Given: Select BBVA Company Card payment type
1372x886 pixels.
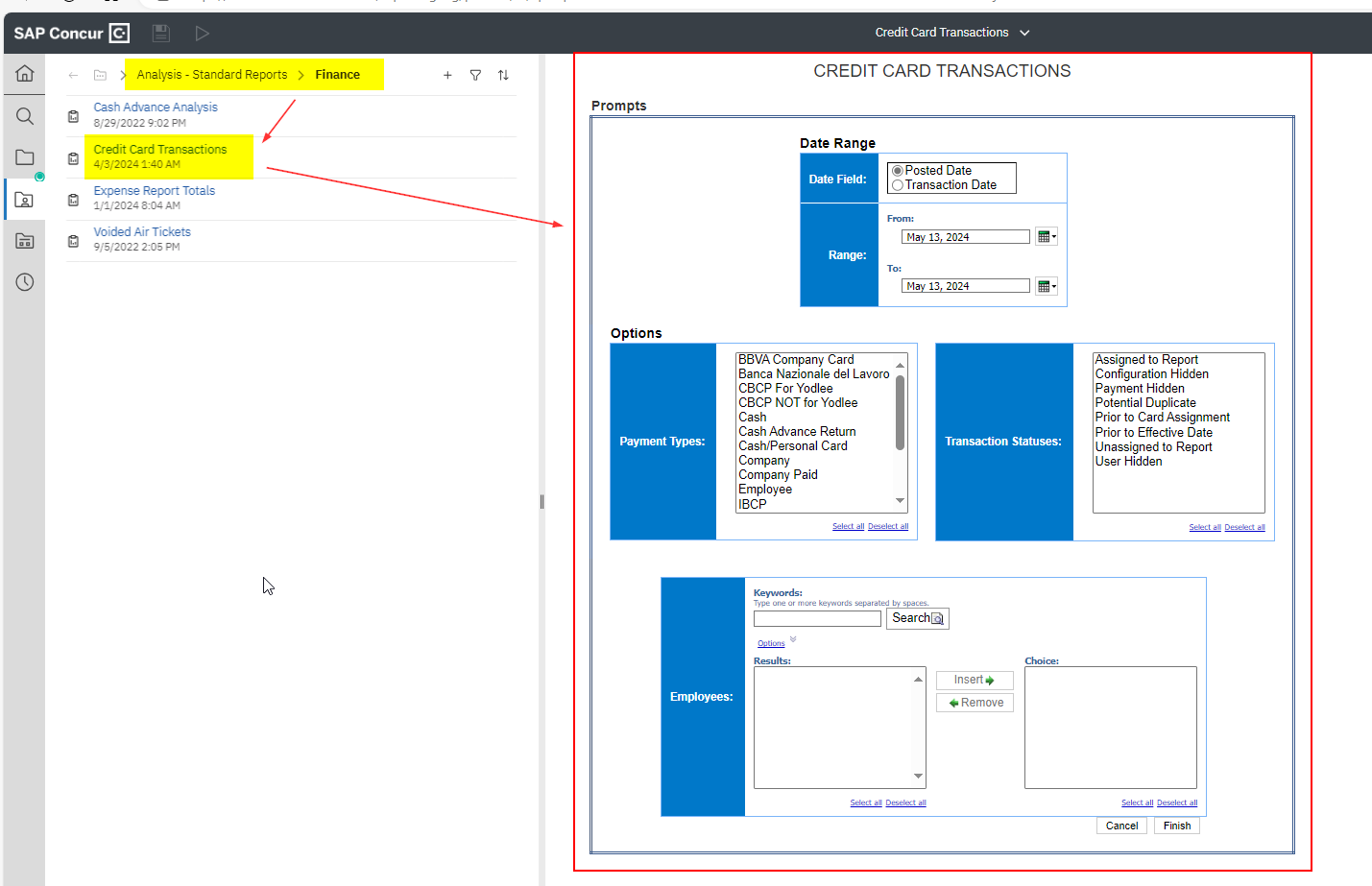Looking at the screenshot, I should click(796, 360).
